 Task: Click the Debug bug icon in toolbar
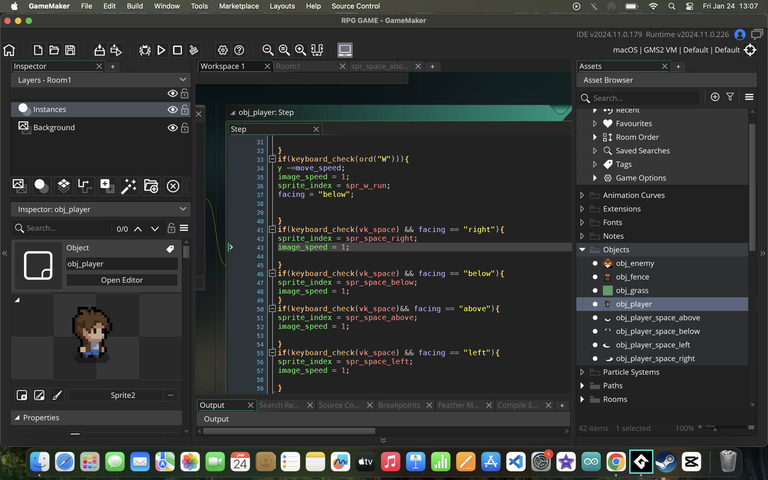pos(145,50)
